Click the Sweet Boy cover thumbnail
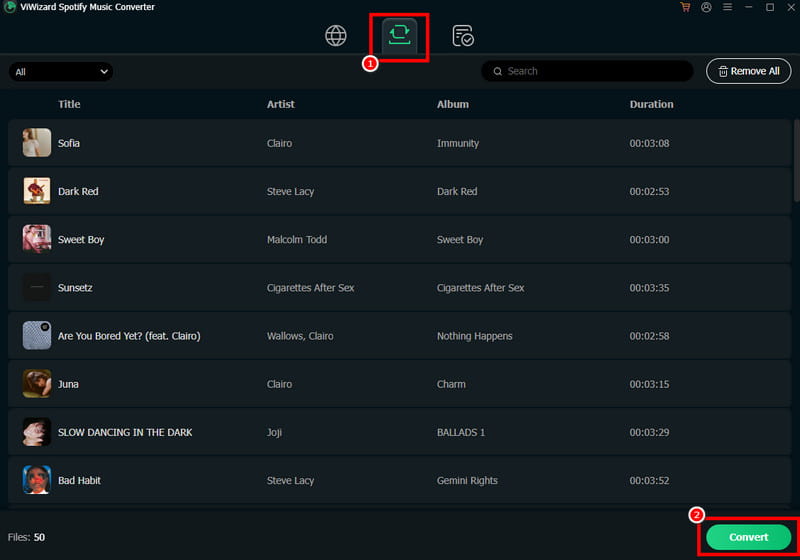This screenshot has height=560, width=800. pos(37,239)
